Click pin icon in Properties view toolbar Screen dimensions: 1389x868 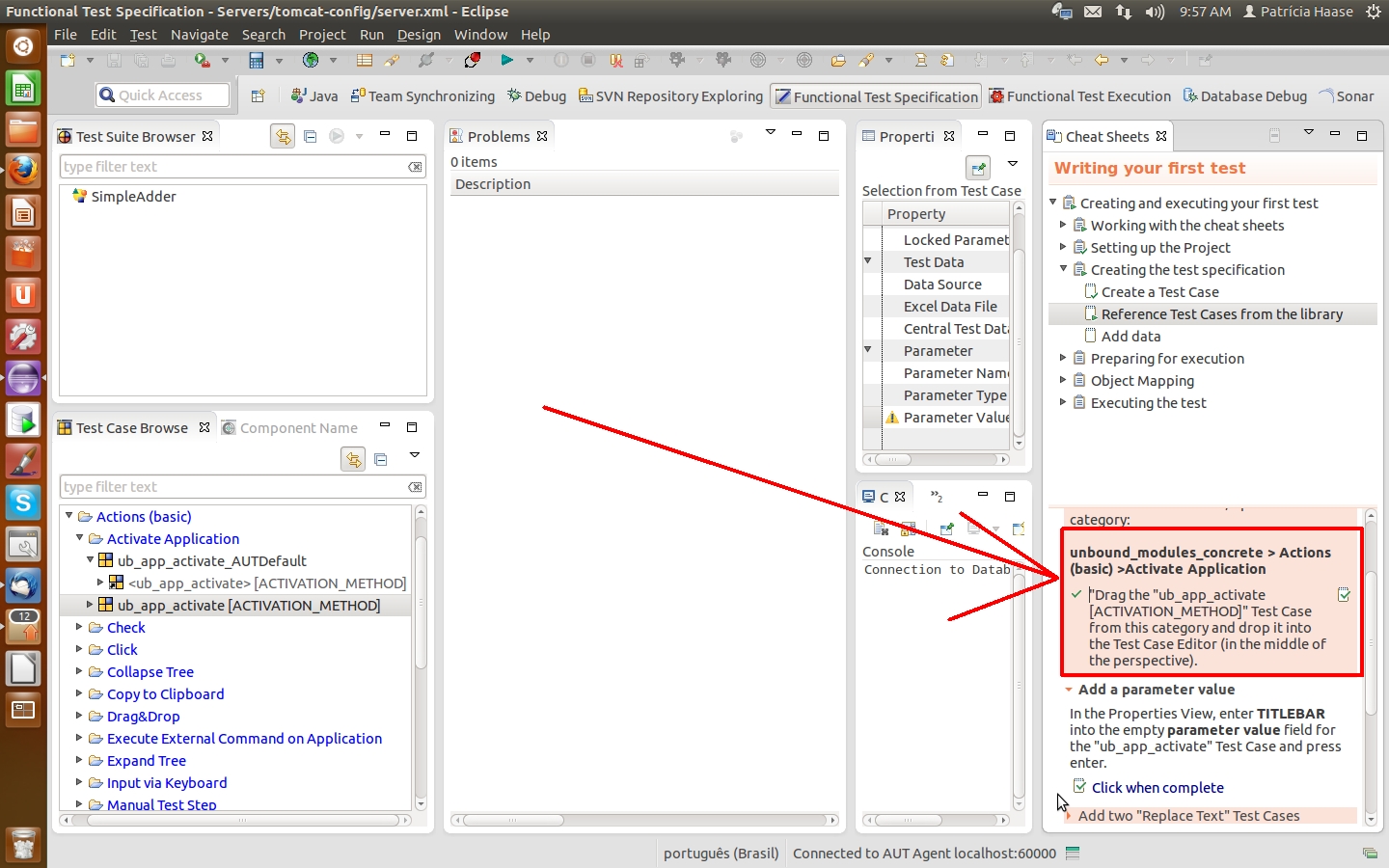coord(978,168)
